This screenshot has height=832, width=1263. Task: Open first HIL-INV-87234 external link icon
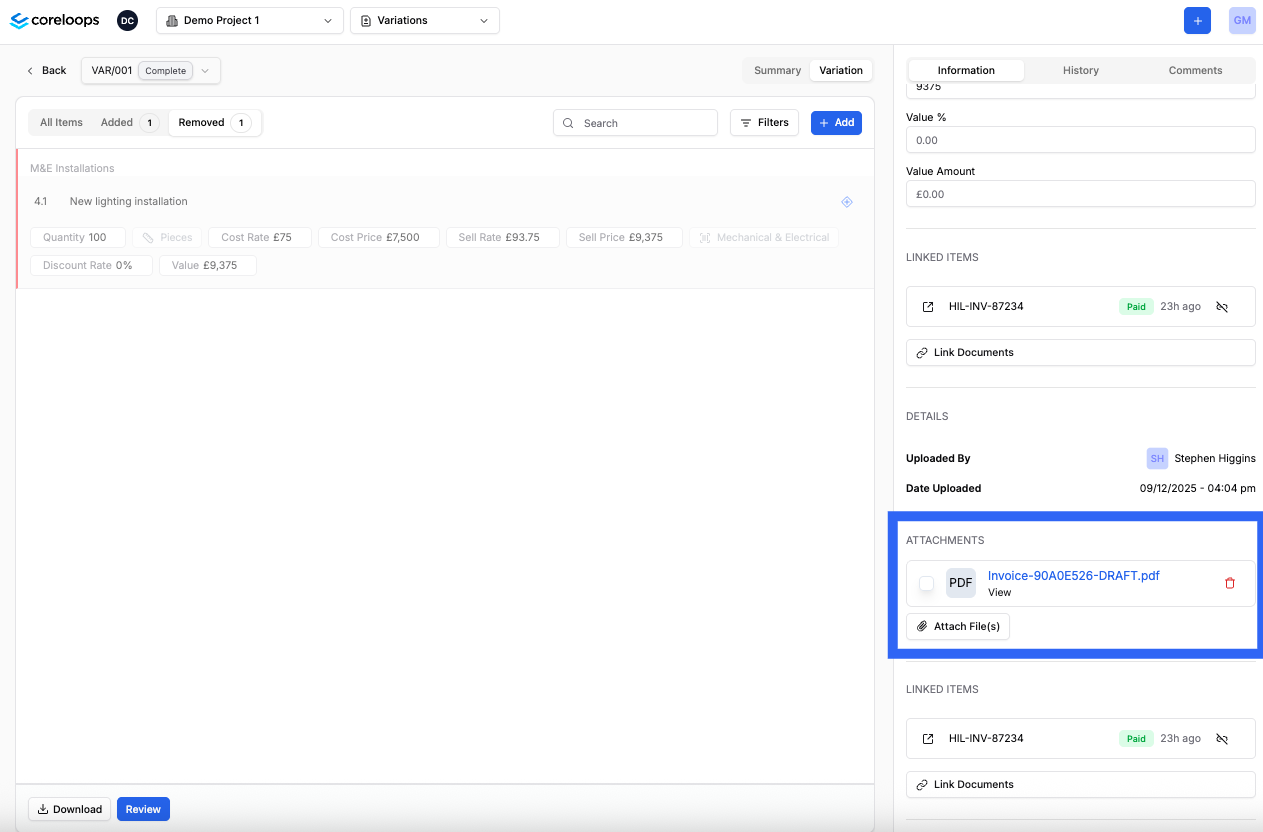tap(928, 307)
